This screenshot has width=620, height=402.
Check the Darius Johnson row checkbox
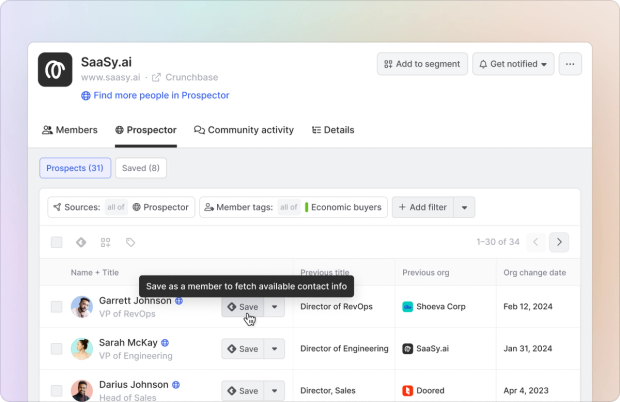pos(57,391)
